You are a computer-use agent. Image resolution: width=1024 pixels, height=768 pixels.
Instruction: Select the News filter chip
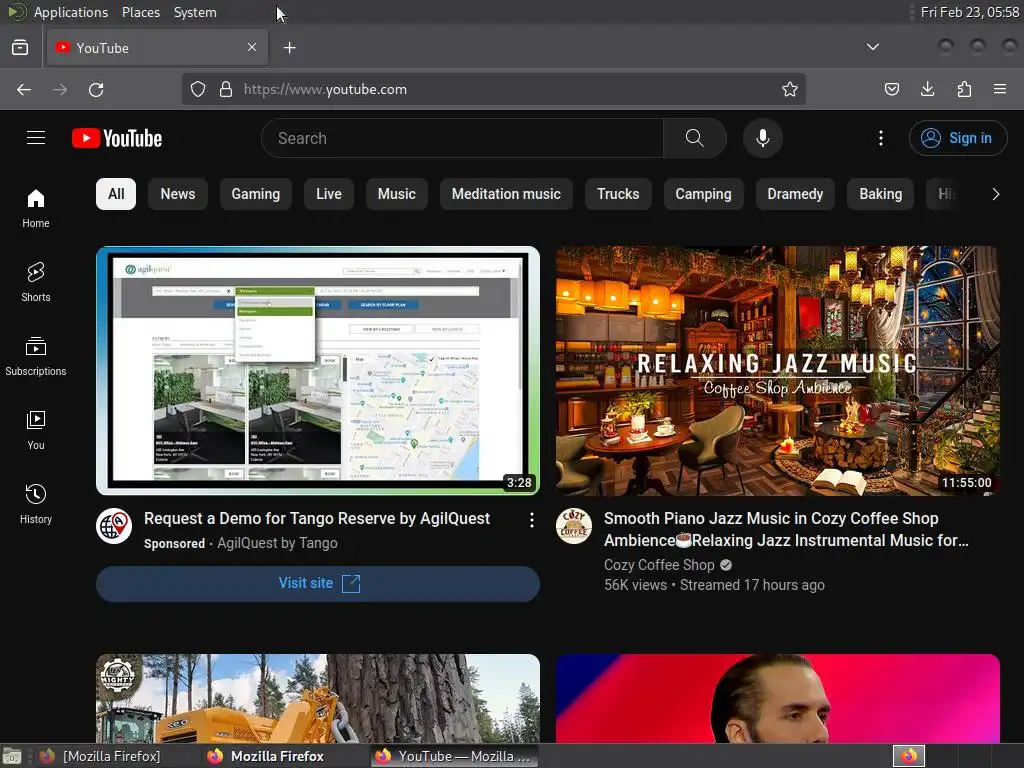(x=178, y=194)
